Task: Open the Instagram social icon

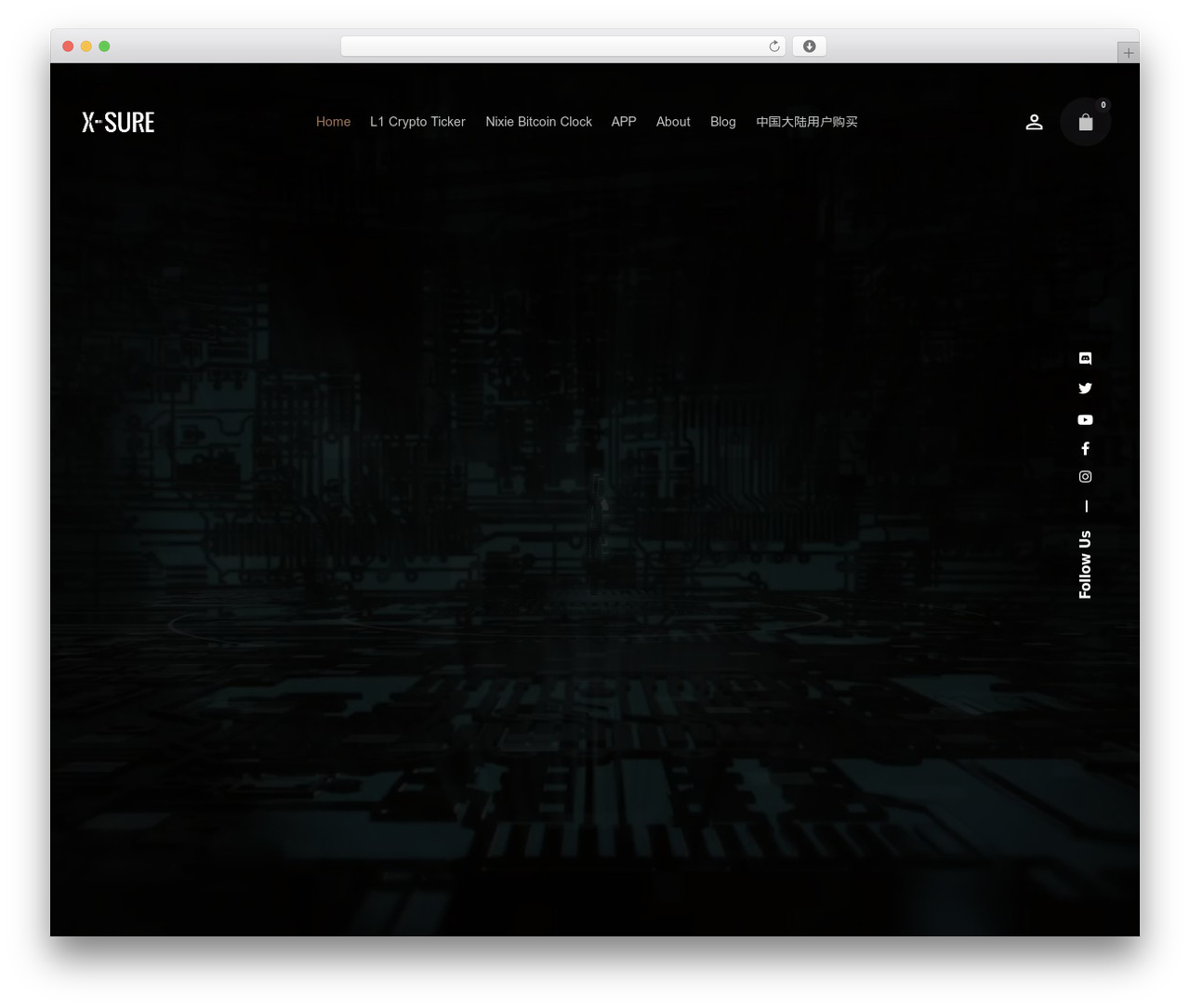Action: [1085, 476]
